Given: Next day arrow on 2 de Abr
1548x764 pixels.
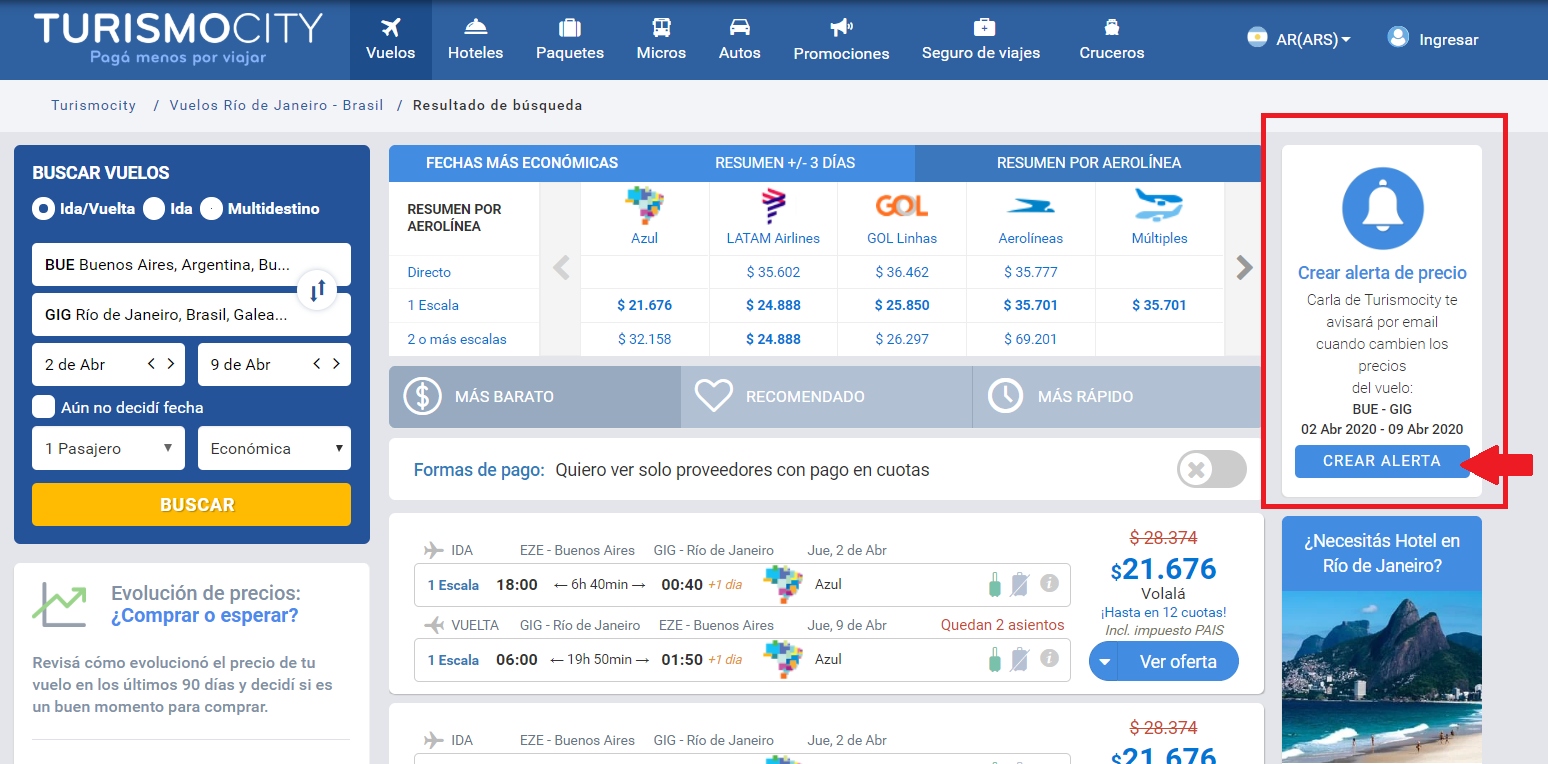Looking at the screenshot, I should 171,364.
